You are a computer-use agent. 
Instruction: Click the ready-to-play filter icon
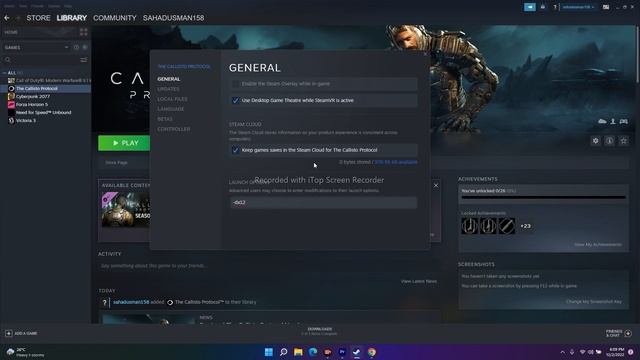point(85,47)
